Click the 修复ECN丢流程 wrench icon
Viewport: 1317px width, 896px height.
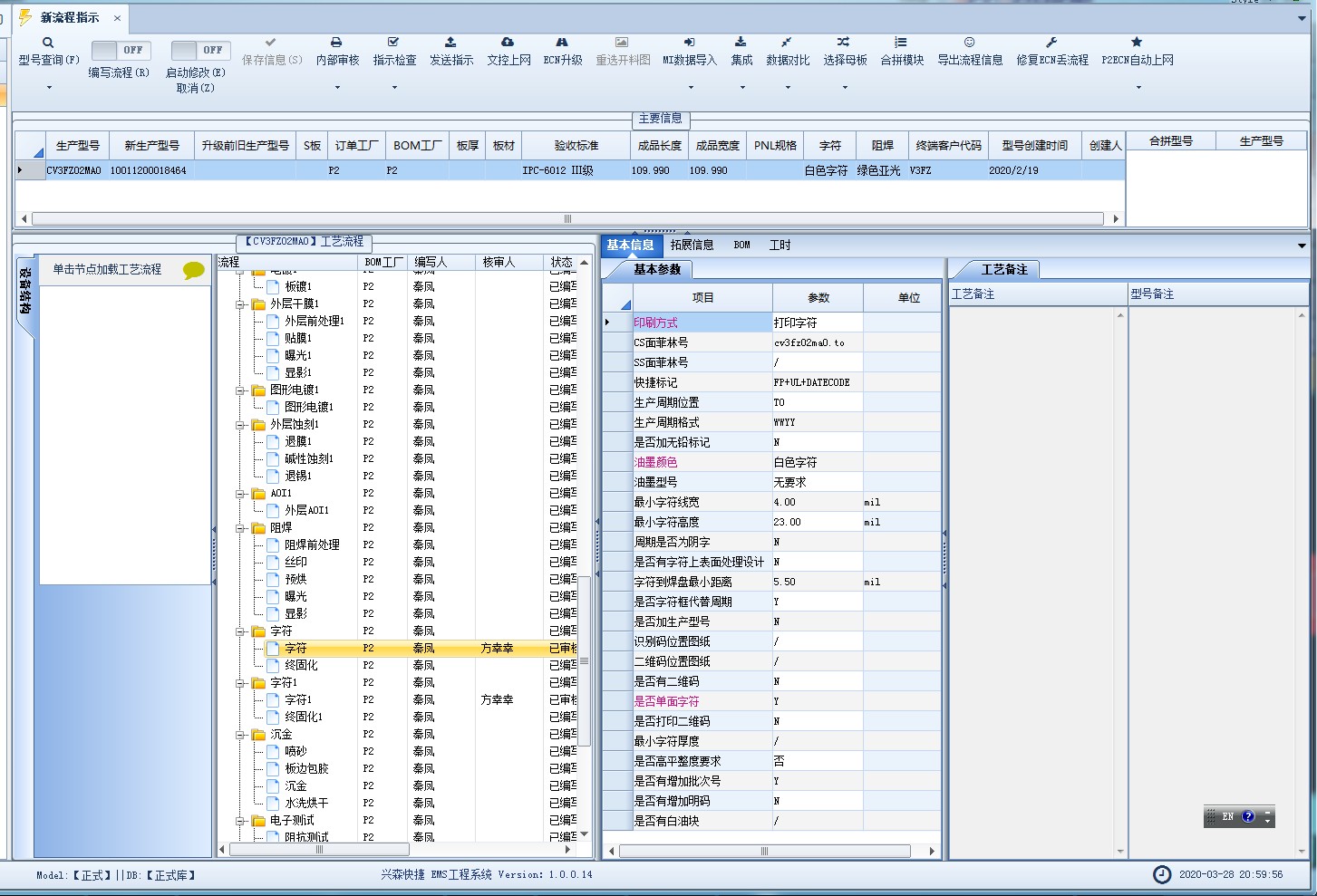pos(1051,43)
